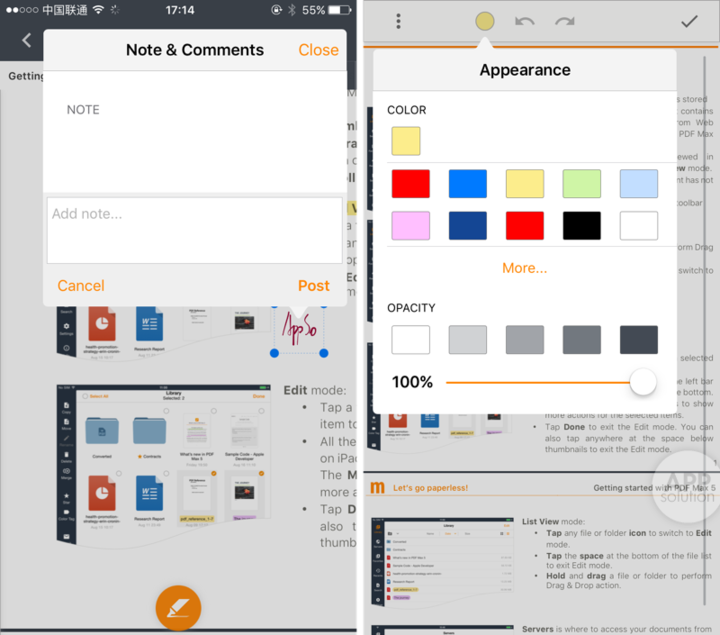Tap the yellow color circle in toolbar

485,21
